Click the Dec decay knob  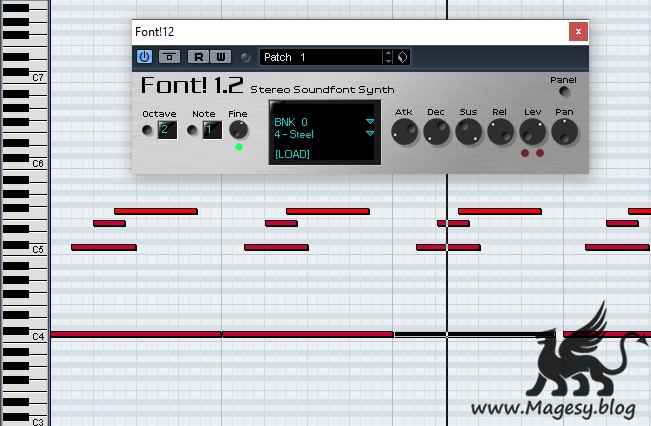[436, 131]
